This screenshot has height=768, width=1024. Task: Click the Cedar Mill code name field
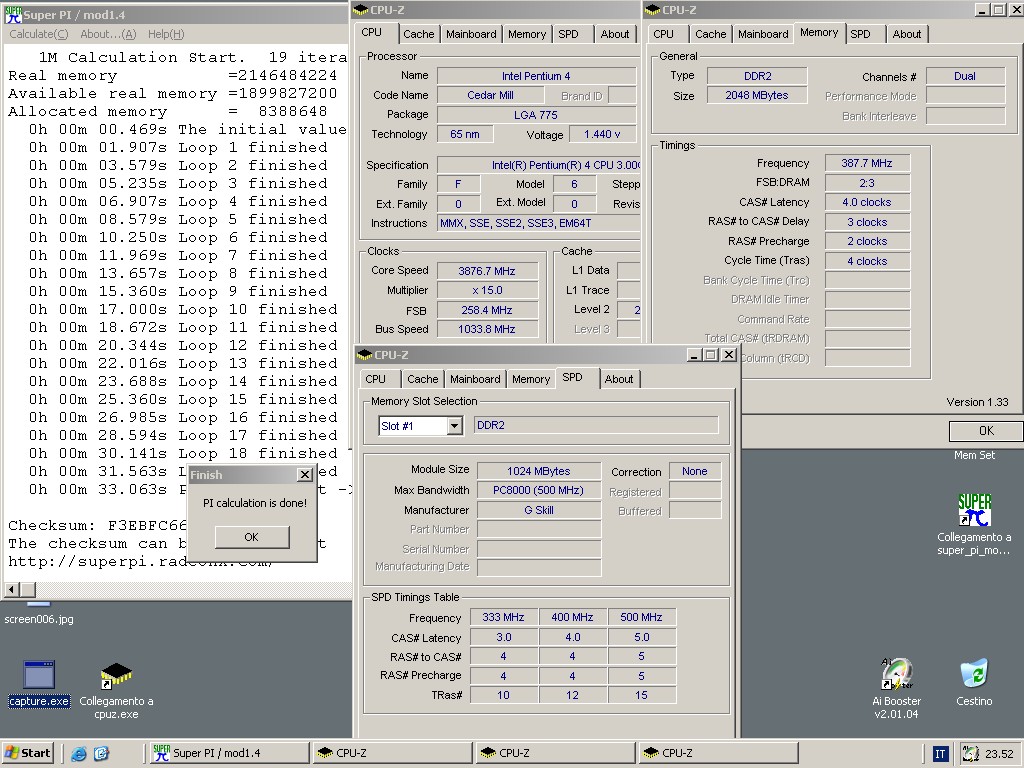(490, 95)
